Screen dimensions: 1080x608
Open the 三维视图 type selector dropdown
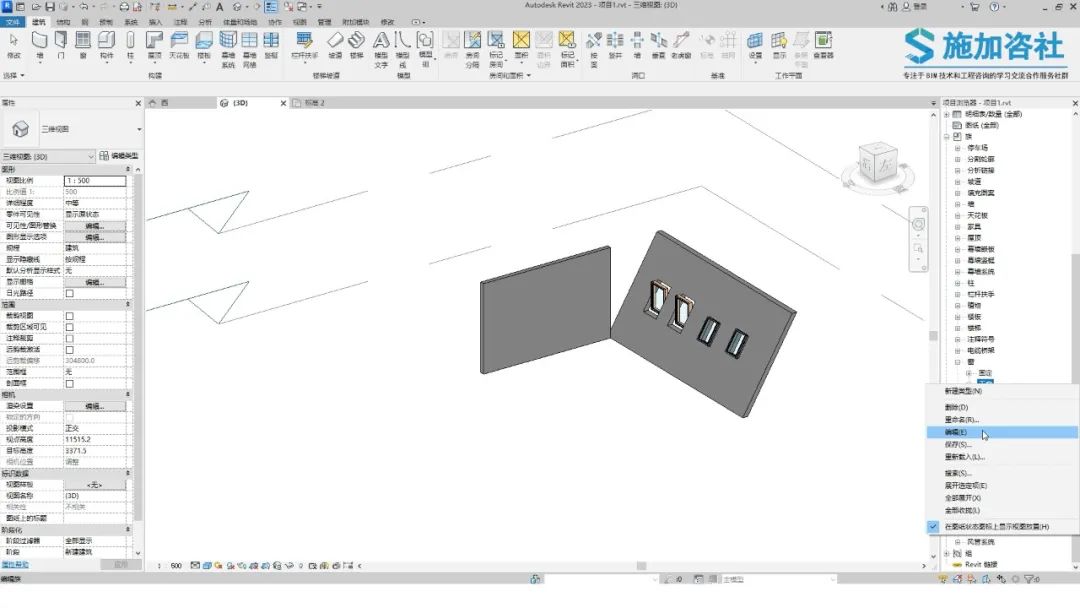(139, 129)
